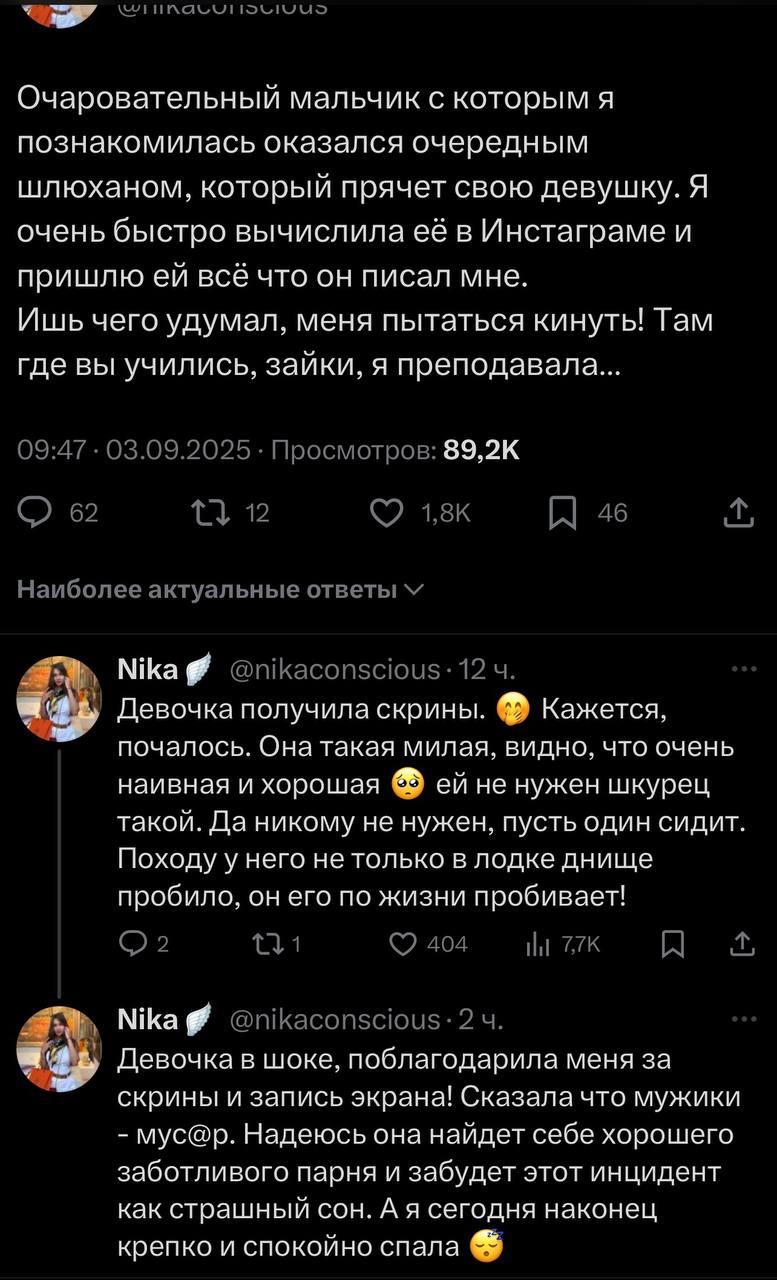Screen dimensions: 777x1280
Task: Share the 12 ч. reply via upload icon
Action: [x=741, y=942]
